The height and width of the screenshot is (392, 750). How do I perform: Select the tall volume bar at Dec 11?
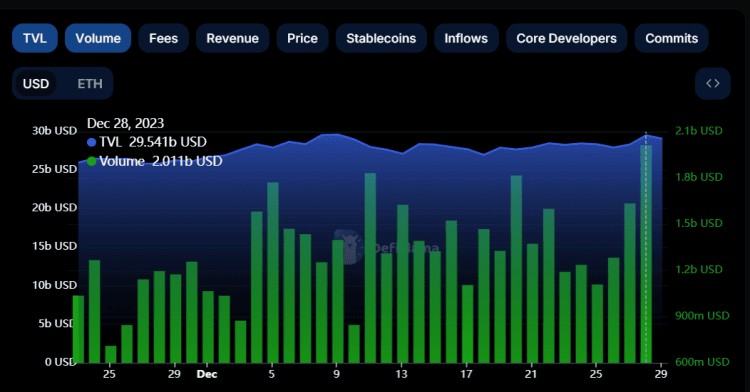[370, 268]
